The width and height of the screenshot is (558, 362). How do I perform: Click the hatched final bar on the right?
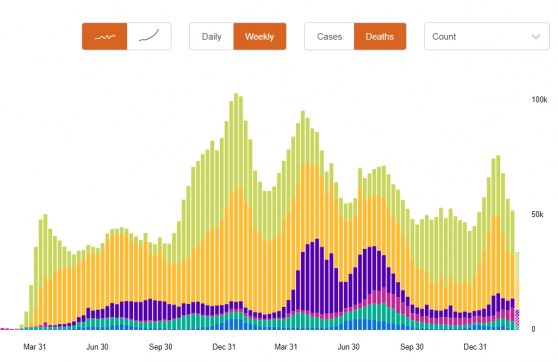pyautogui.click(x=517, y=290)
